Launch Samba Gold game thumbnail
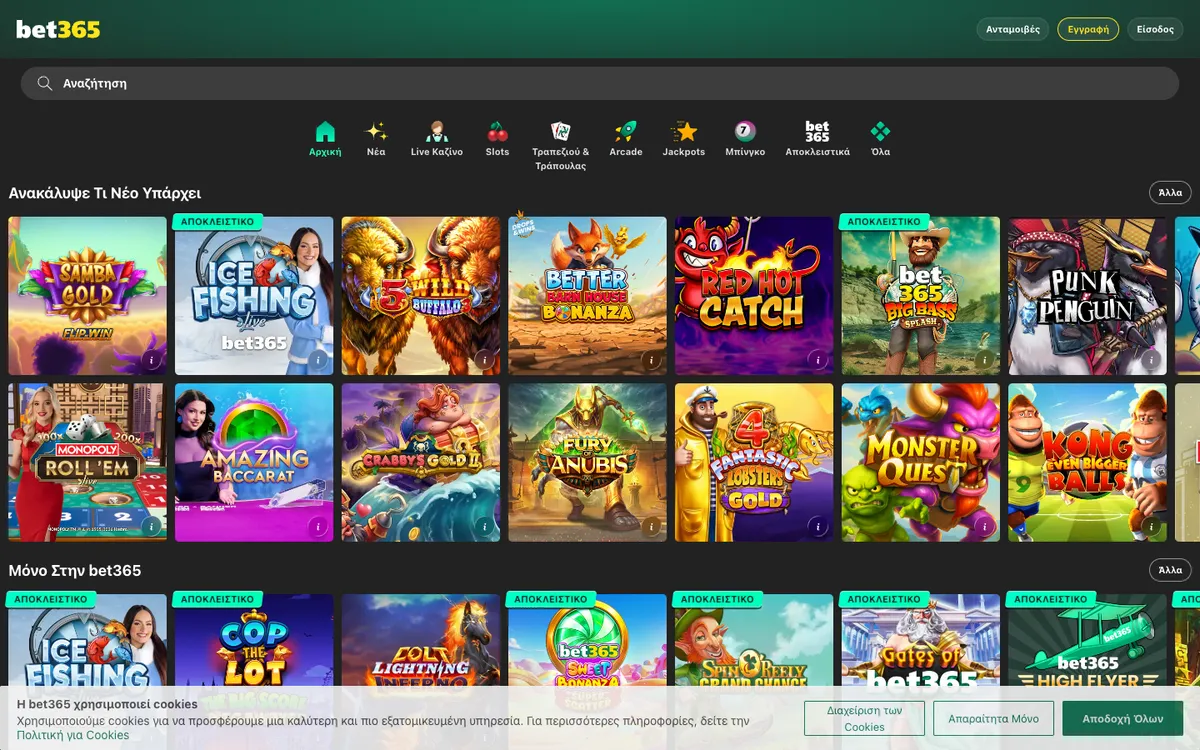 coord(88,296)
